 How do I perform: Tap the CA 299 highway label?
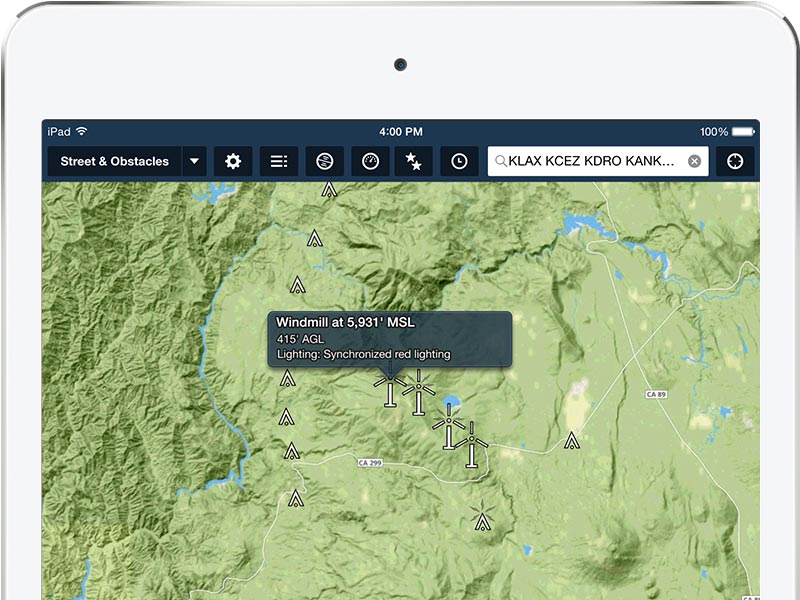pyautogui.click(x=369, y=462)
